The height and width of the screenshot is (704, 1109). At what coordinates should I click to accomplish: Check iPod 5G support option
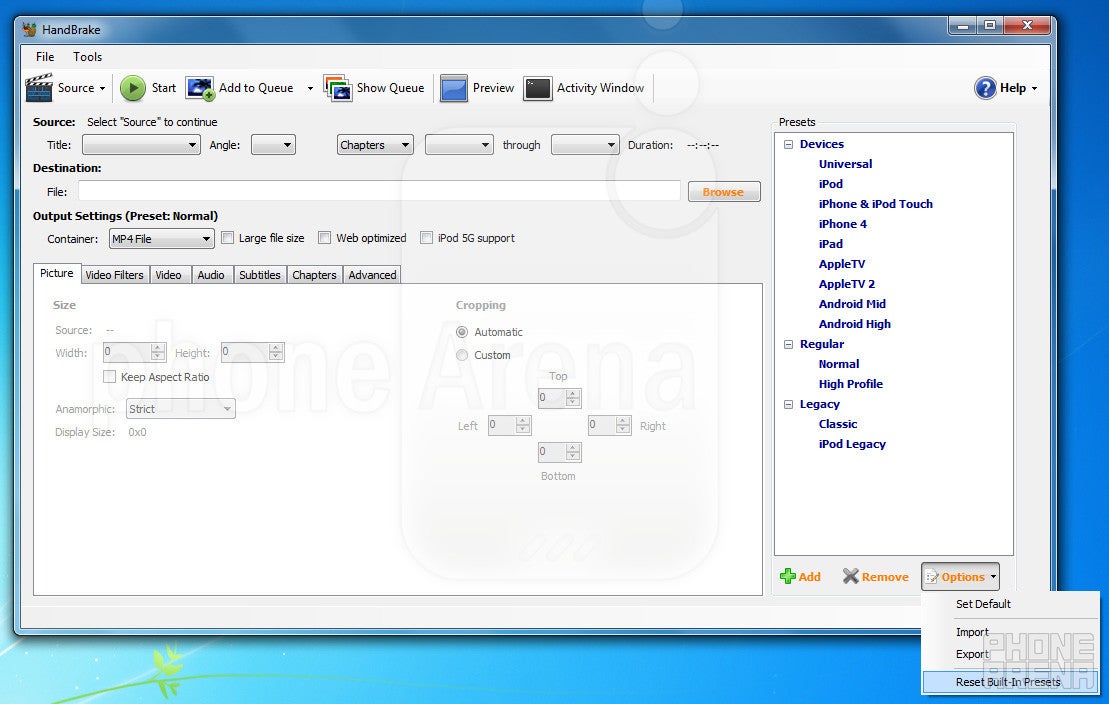[426, 238]
